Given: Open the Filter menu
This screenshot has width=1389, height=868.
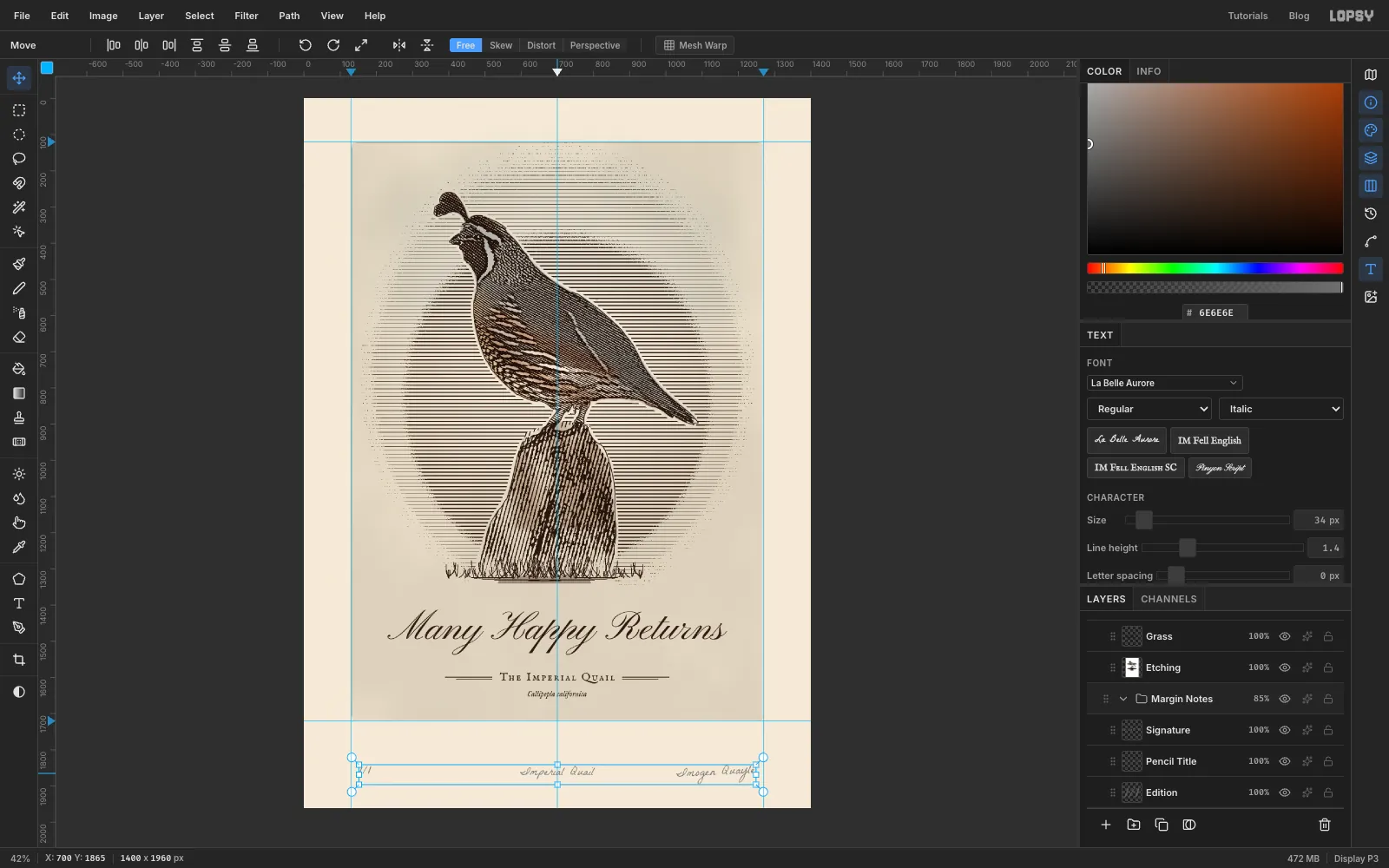Looking at the screenshot, I should point(247,16).
